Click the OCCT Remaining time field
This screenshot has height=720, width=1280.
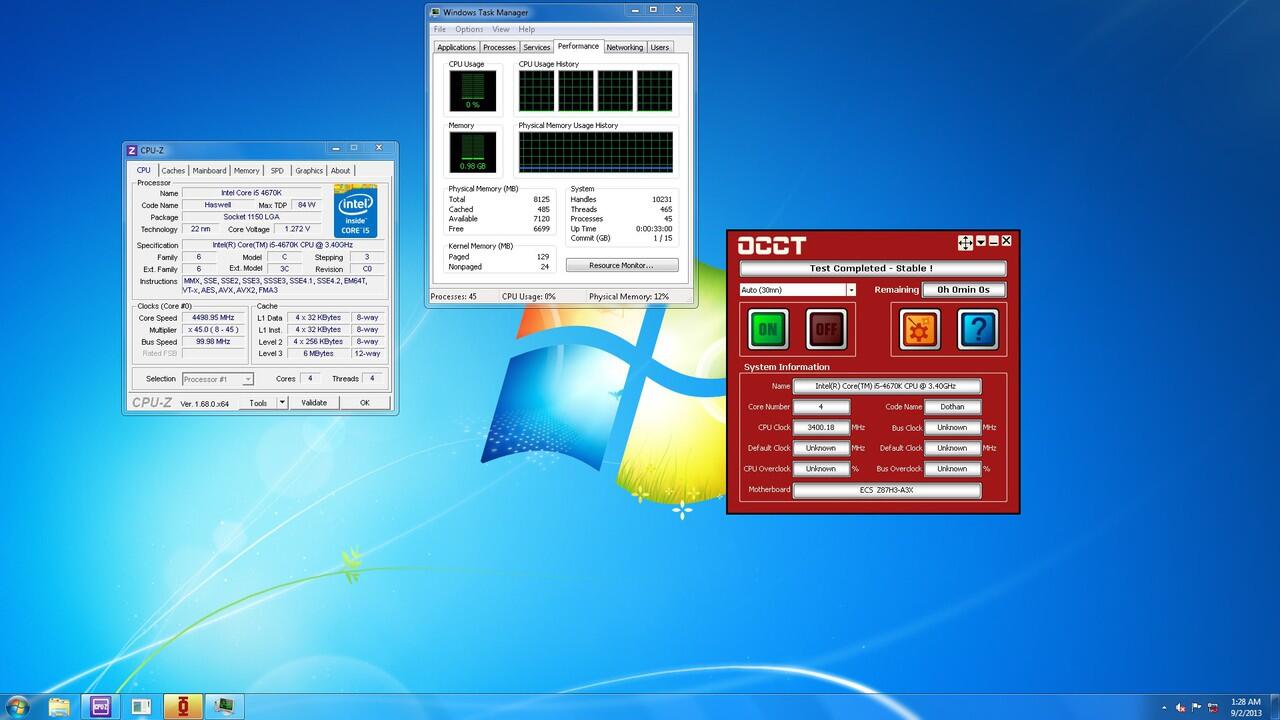click(964, 290)
